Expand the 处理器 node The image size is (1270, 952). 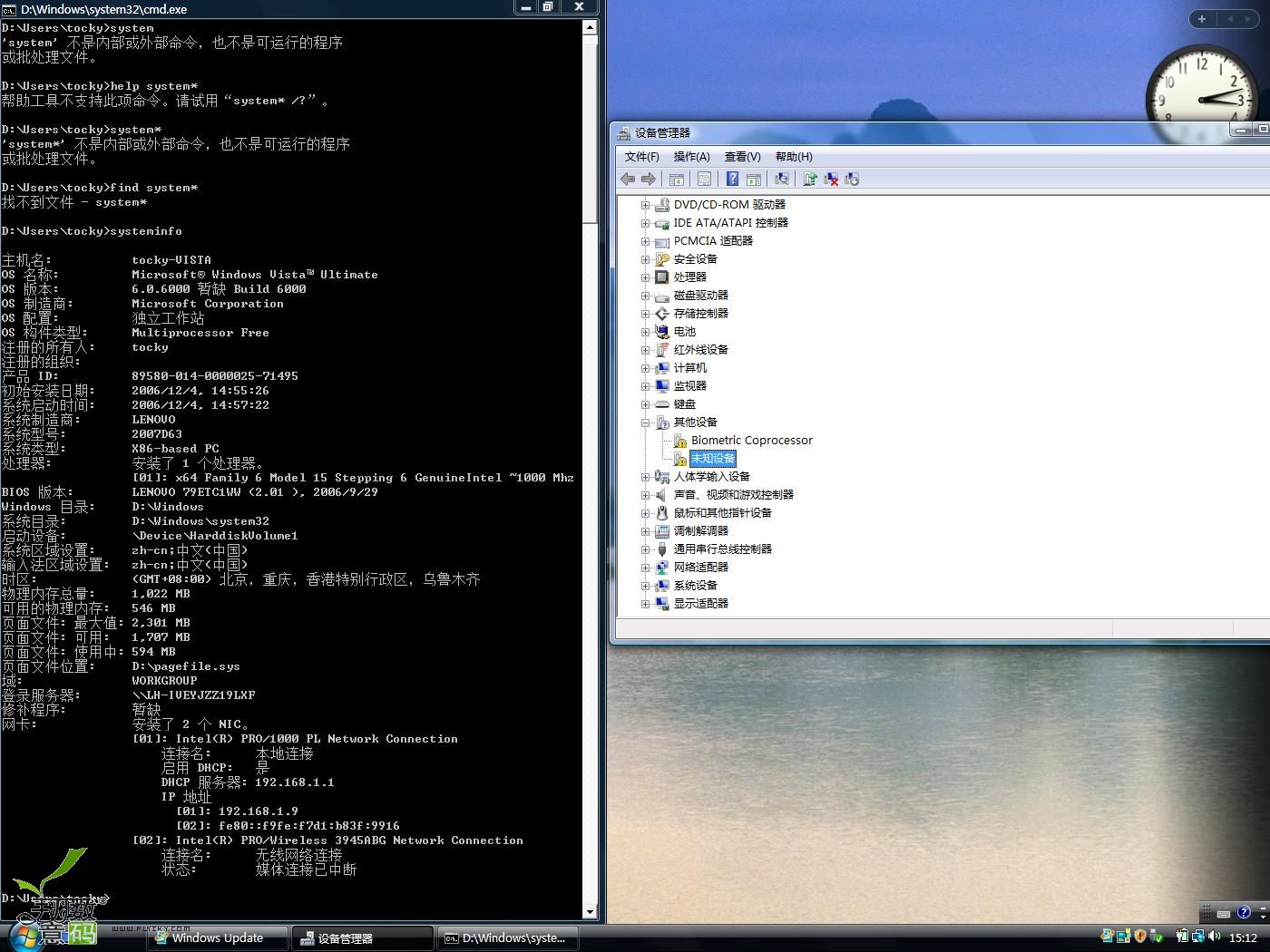tap(645, 277)
